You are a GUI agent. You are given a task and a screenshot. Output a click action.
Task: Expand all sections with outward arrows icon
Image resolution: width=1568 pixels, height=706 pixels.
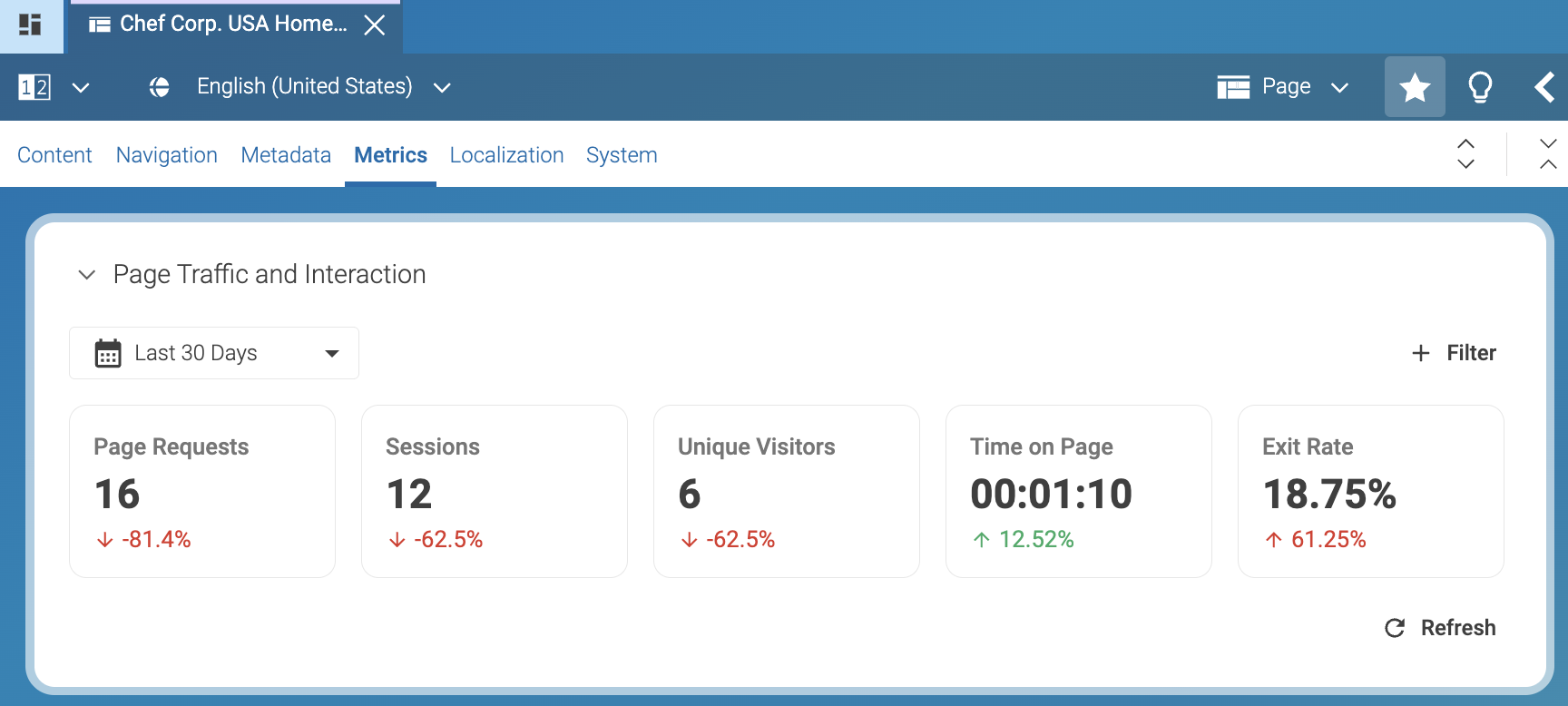1465,154
